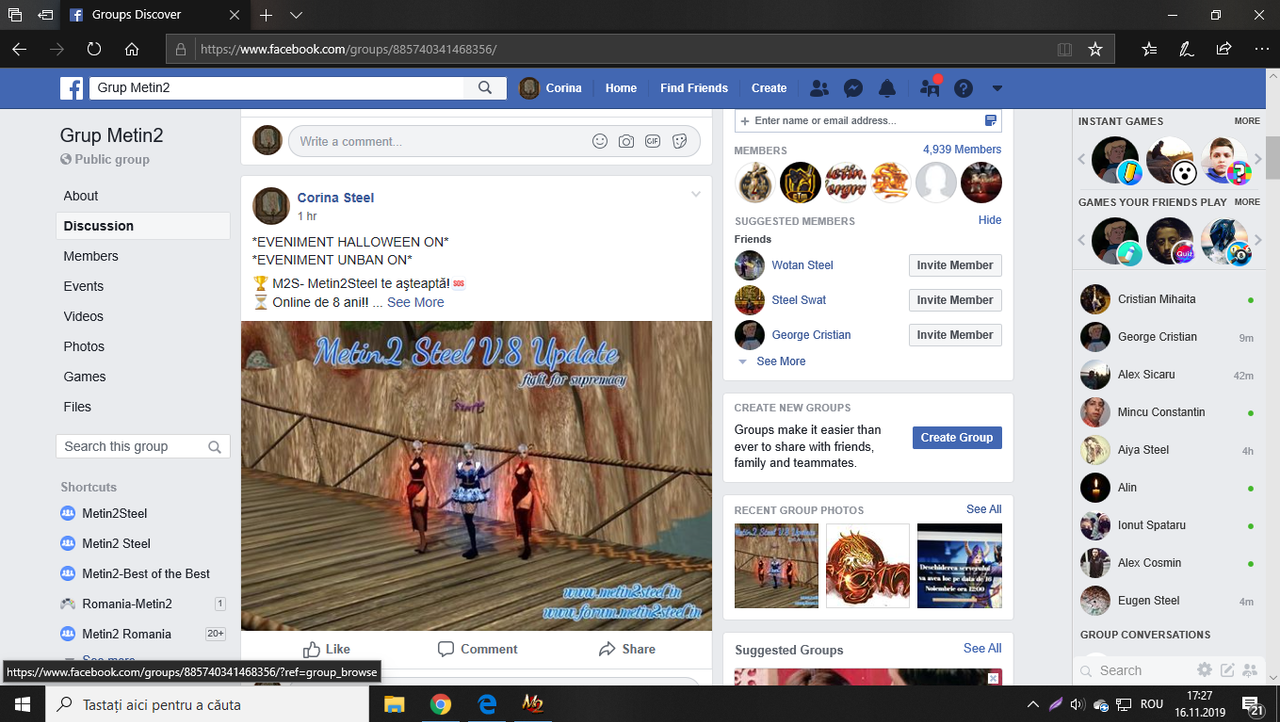The image size is (1280, 722).
Task: Start new message via compose icon
Action: [1227, 670]
